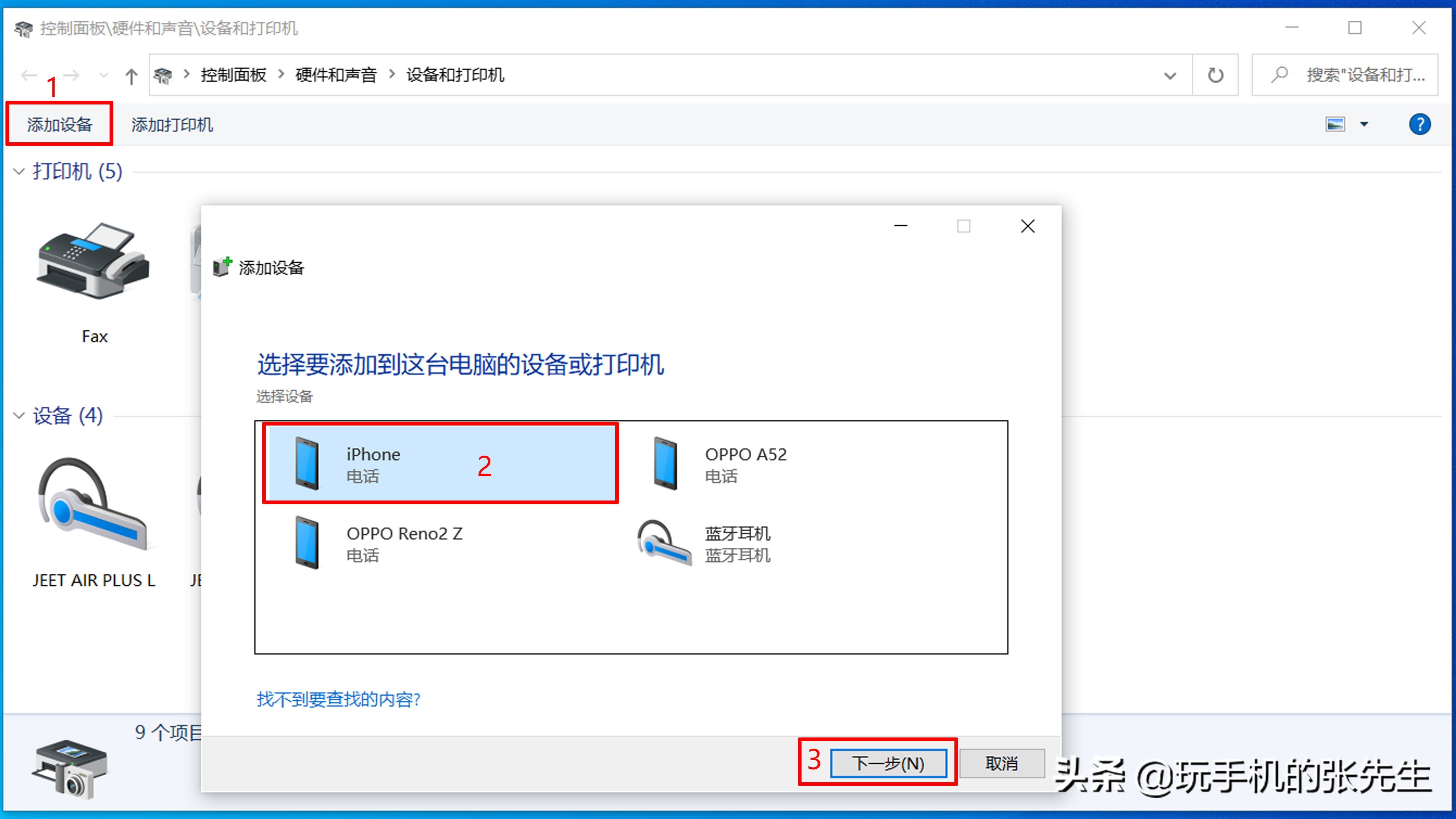1456x819 pixels.
Task: Click 添加打印机 add printer button
Action: point(173,124)
